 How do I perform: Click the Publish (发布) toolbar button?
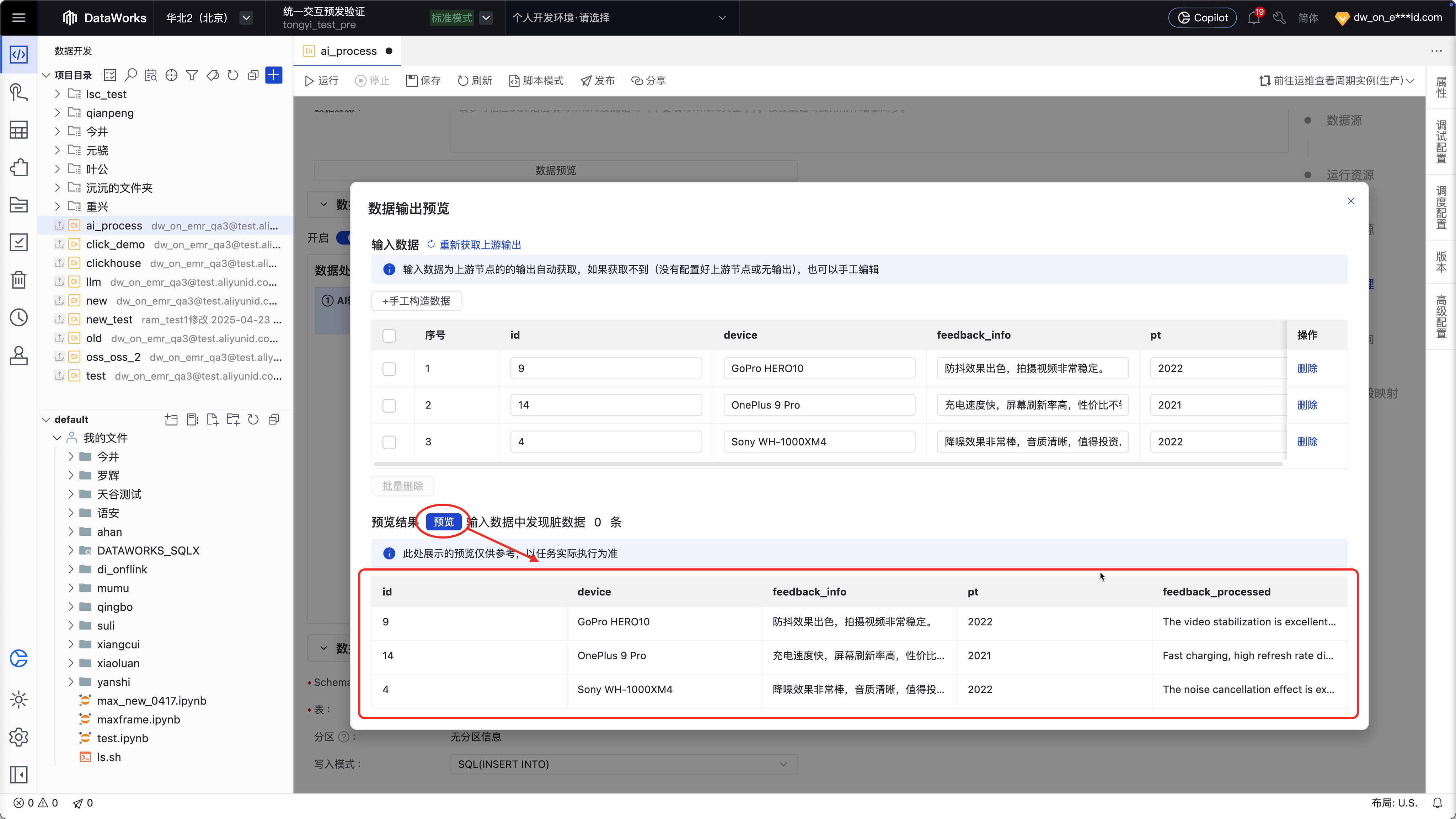[x=598, y=81]
